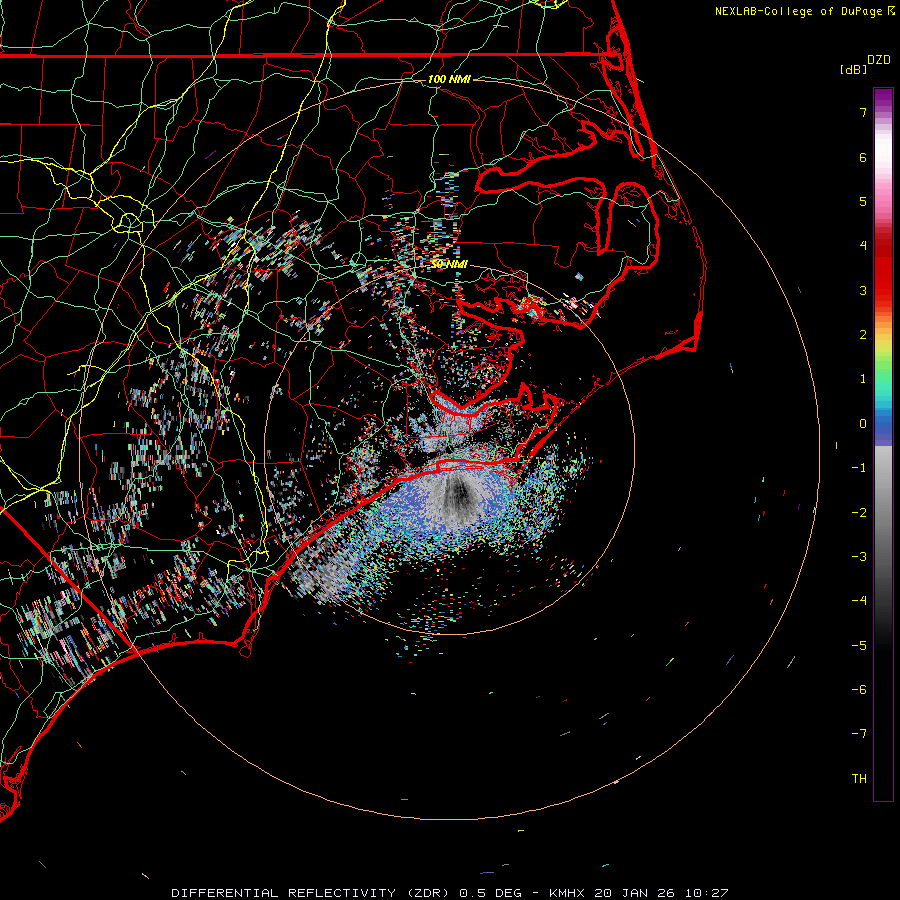The width and height of the screenshot is (900, 900).
Task: Click the blue segment near 0 dB
Action: pyautogui.click(x=883, y=426)
